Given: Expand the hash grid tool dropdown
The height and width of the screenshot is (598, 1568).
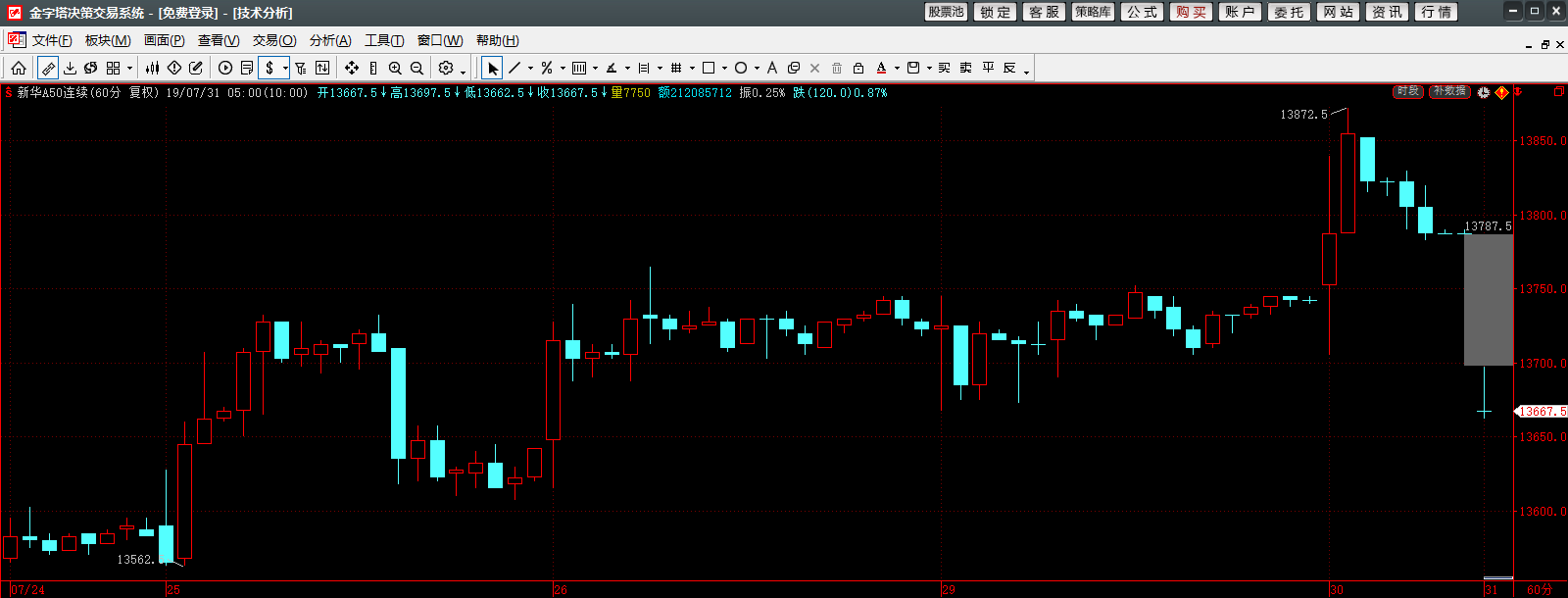Looking at the screenshot, I should (692, 69).
